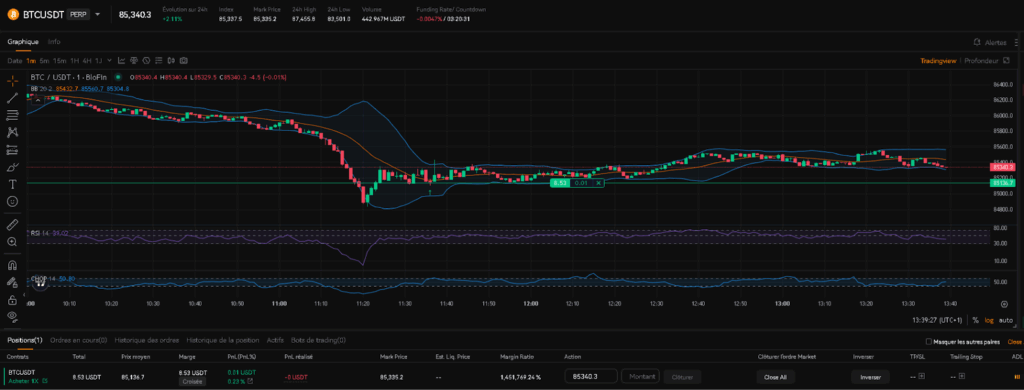Screen dimensions: 1024x390
Task: Tick the Masquer les autres paires checkbox
Action: [x=929, y=341]
